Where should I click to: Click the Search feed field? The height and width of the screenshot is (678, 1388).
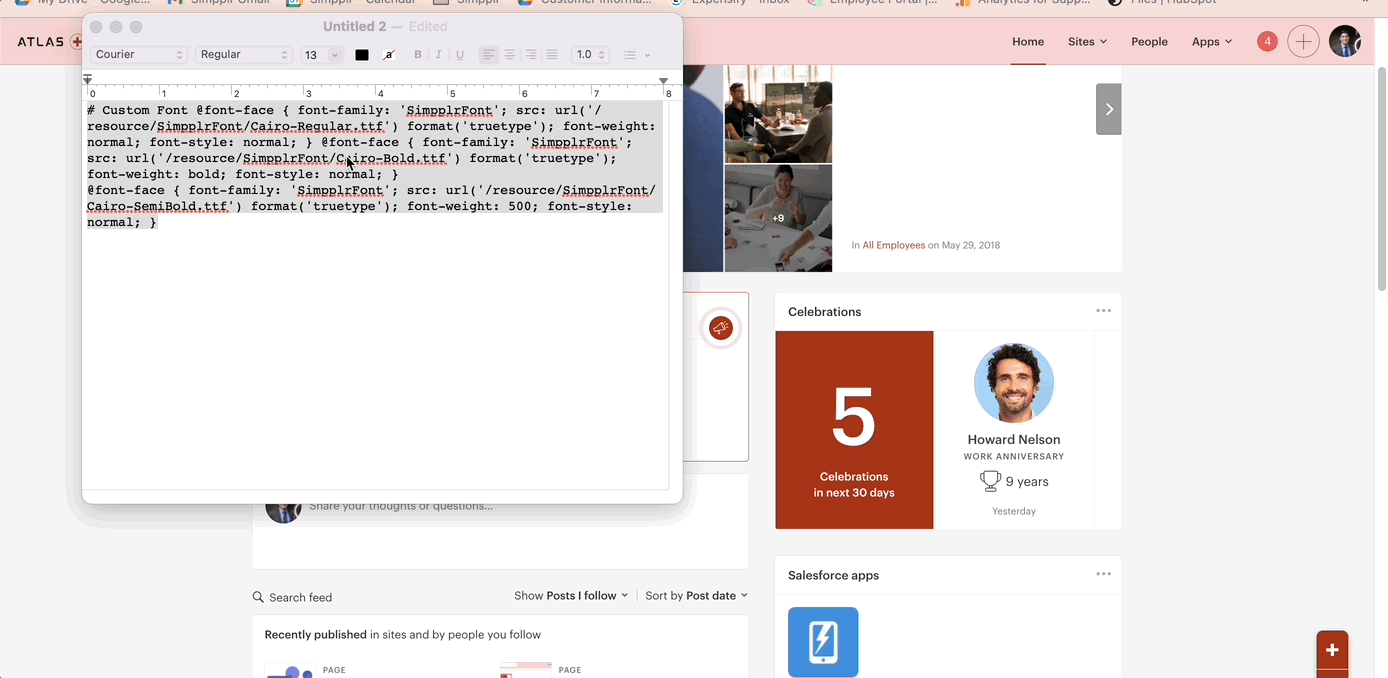(300, 598)
